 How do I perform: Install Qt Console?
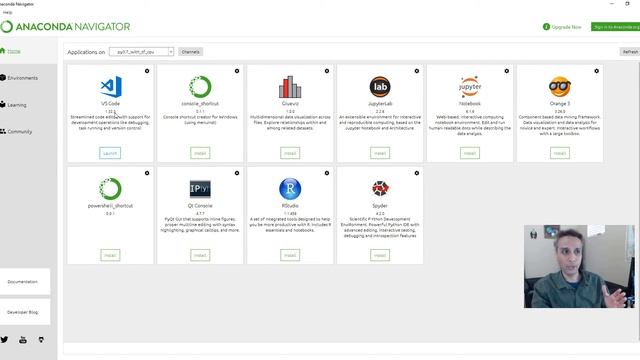pos(200,255)
